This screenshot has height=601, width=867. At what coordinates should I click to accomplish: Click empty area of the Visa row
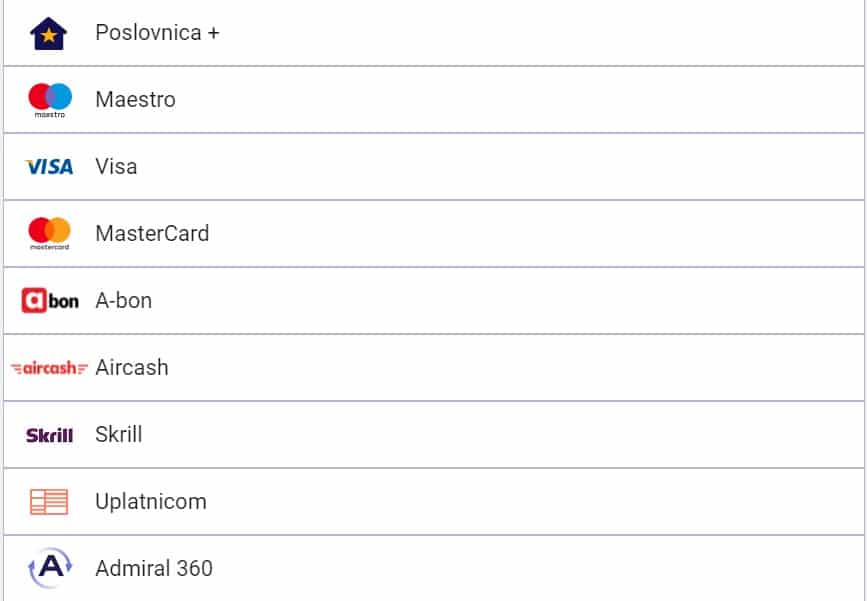(498, 166)
